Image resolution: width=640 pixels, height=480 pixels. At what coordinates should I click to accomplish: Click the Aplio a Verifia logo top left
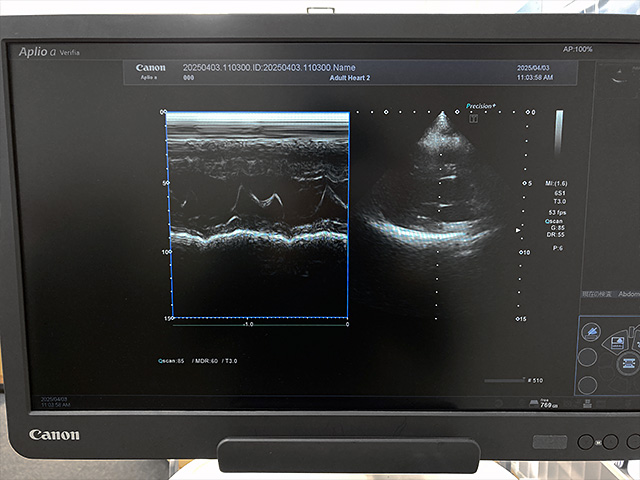click(x=49, y=52)
